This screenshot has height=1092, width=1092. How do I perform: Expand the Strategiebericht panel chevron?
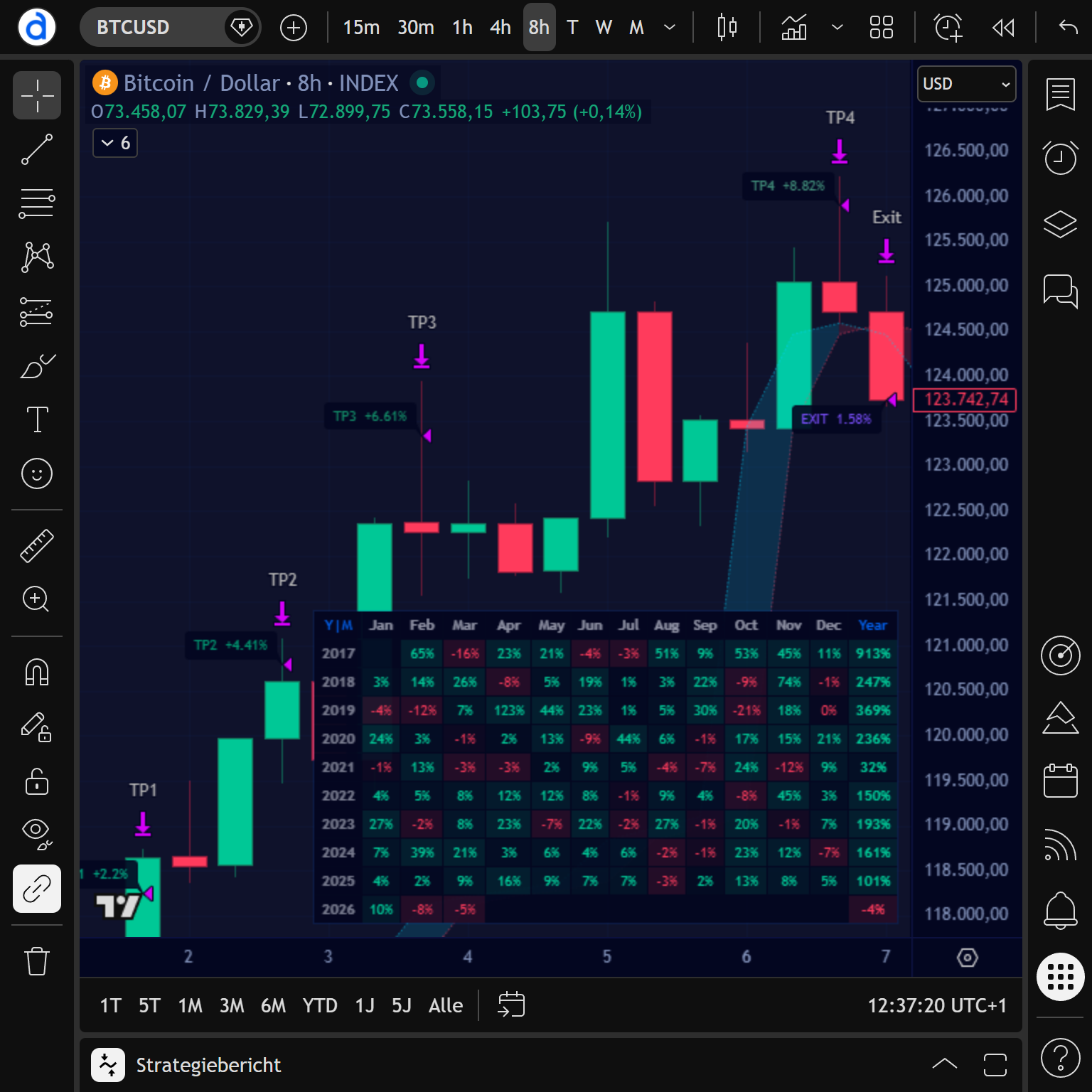[x=944, y=1064]
